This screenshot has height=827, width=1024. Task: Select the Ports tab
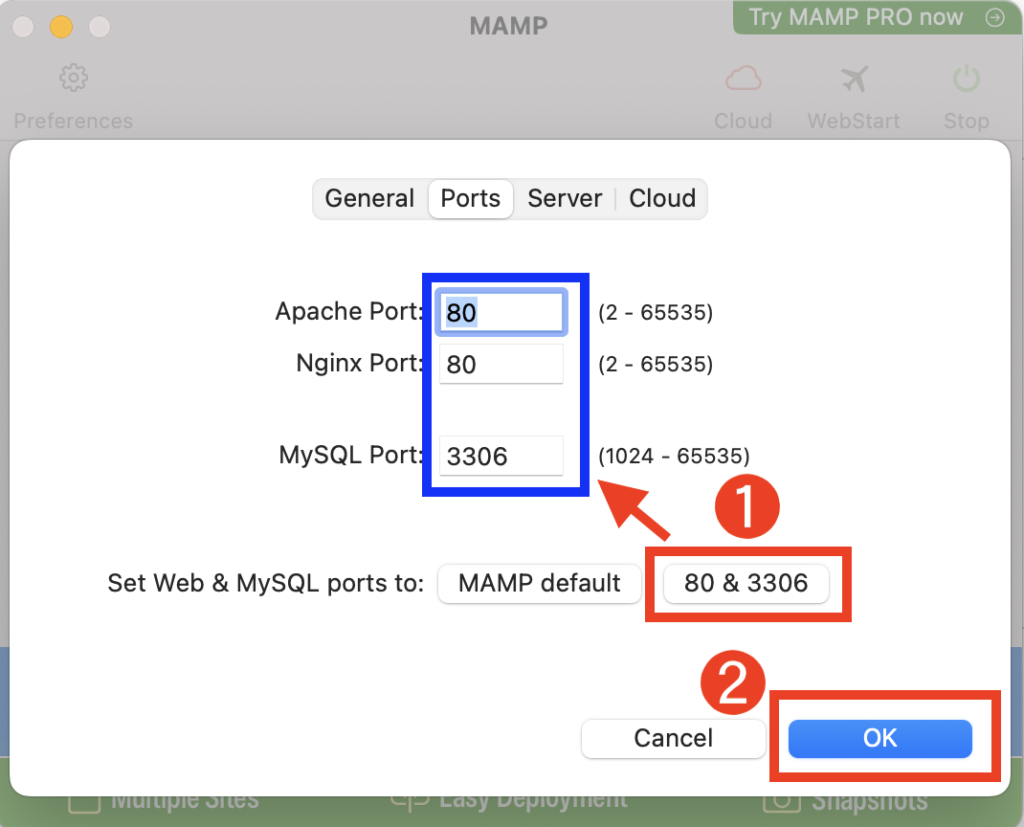click(470, 199)
